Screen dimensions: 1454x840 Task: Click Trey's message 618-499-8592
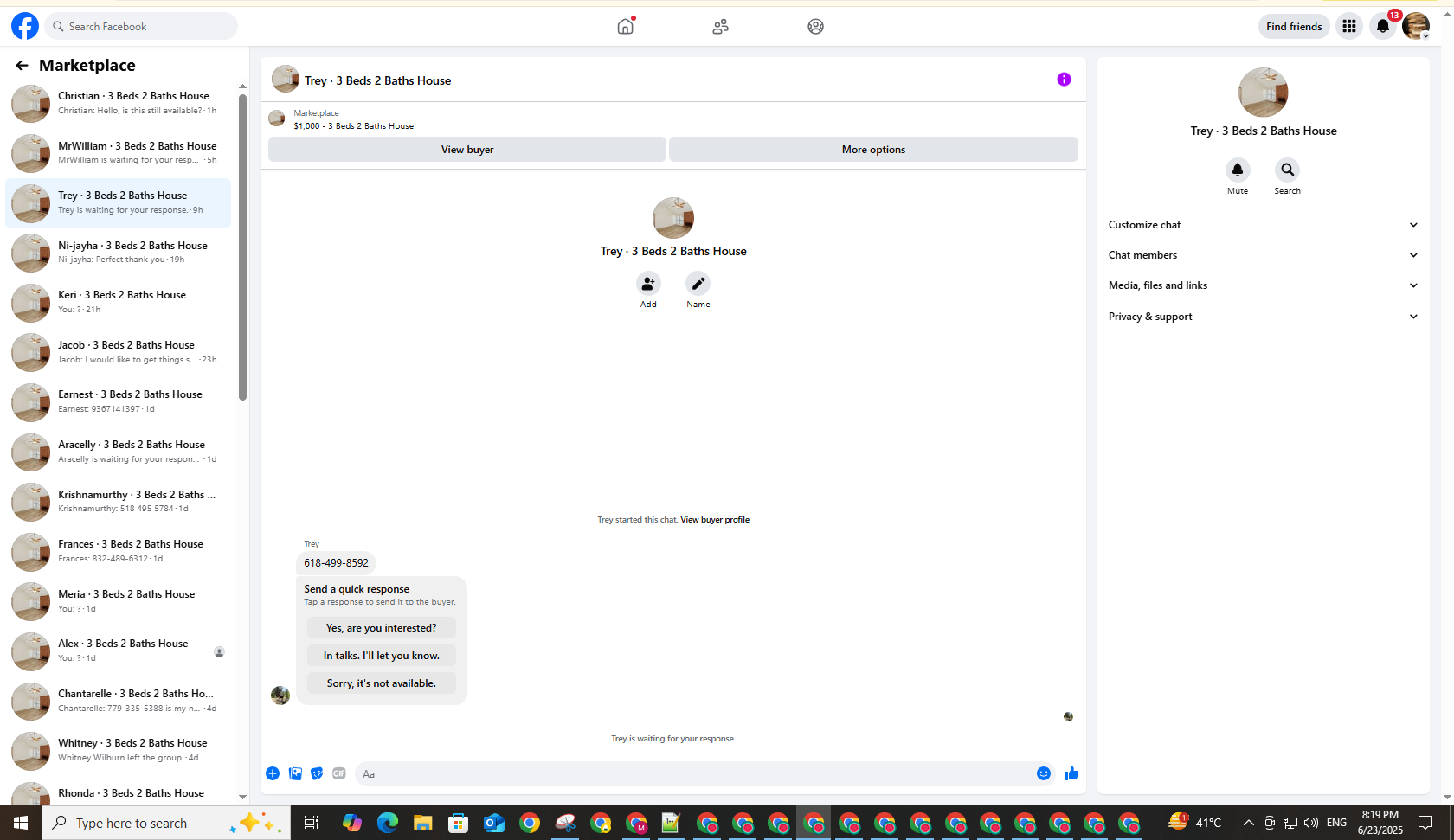(x=336, y=563)
